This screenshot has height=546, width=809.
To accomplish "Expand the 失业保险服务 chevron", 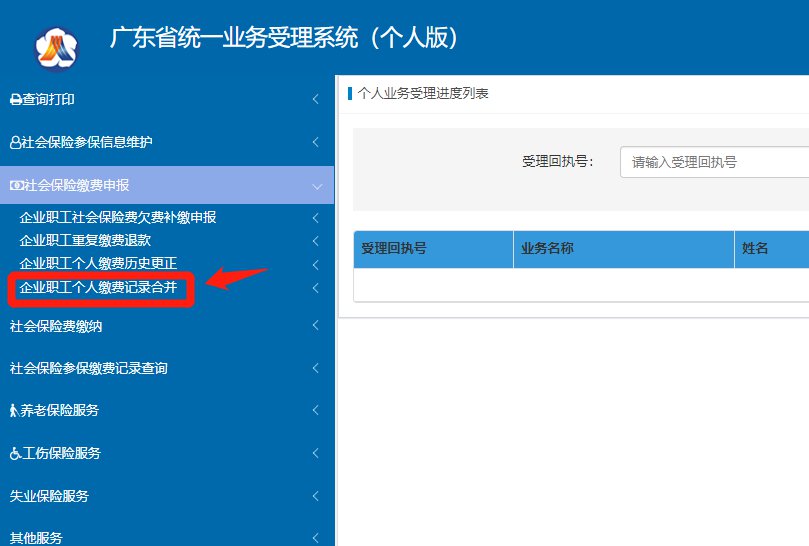I will click(x=316, y=496).
